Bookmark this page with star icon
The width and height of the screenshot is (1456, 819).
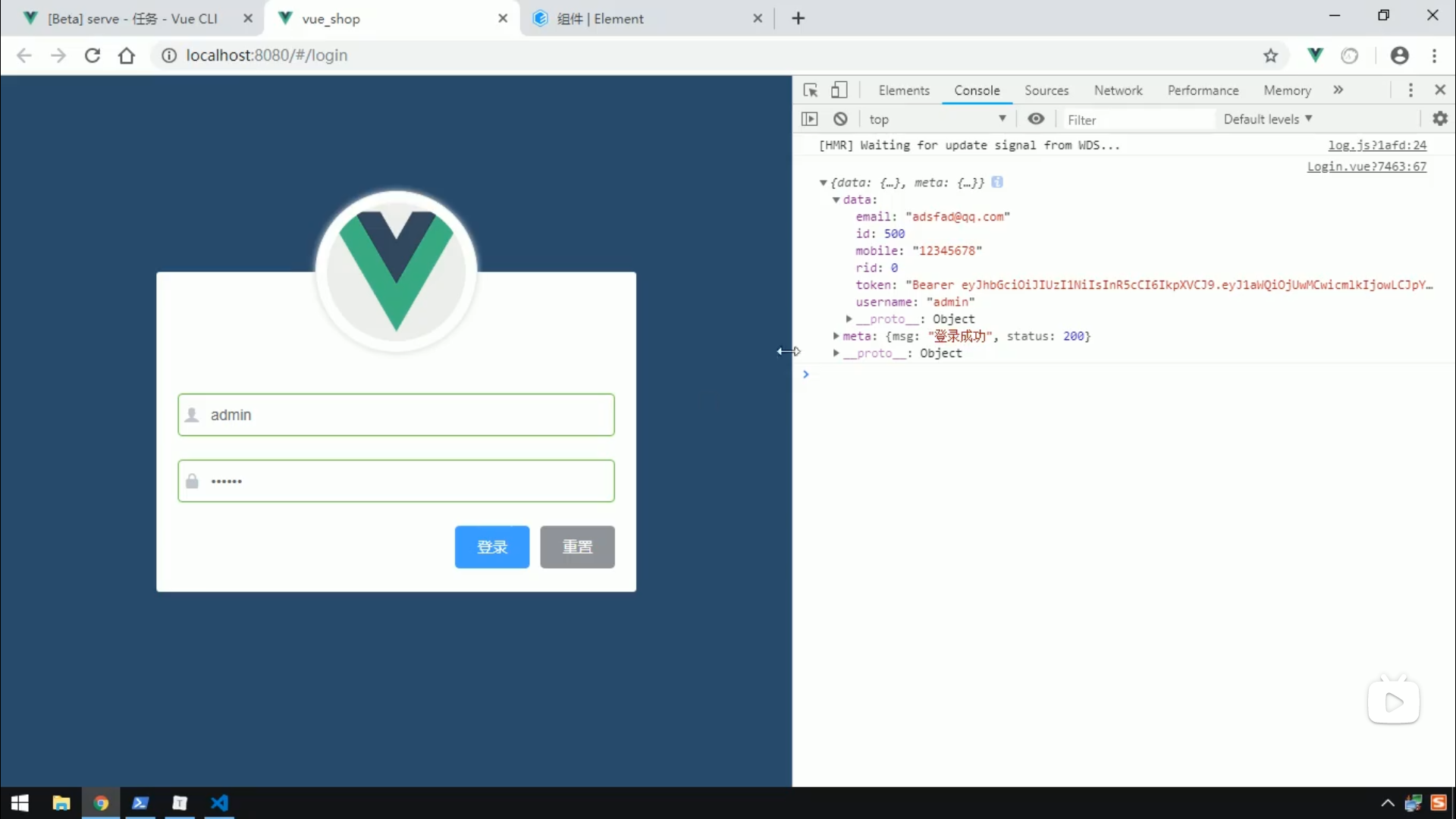1271,55
